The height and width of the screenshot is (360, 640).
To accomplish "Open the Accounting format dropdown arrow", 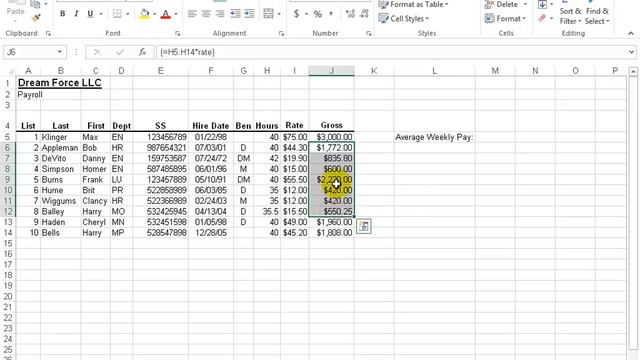I will 306,14.
